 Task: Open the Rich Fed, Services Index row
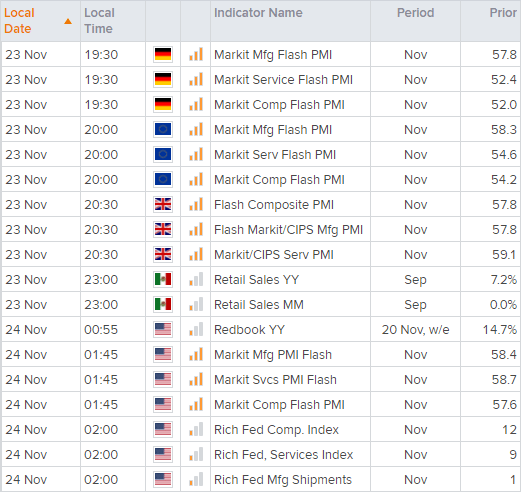tap(260, 454)
